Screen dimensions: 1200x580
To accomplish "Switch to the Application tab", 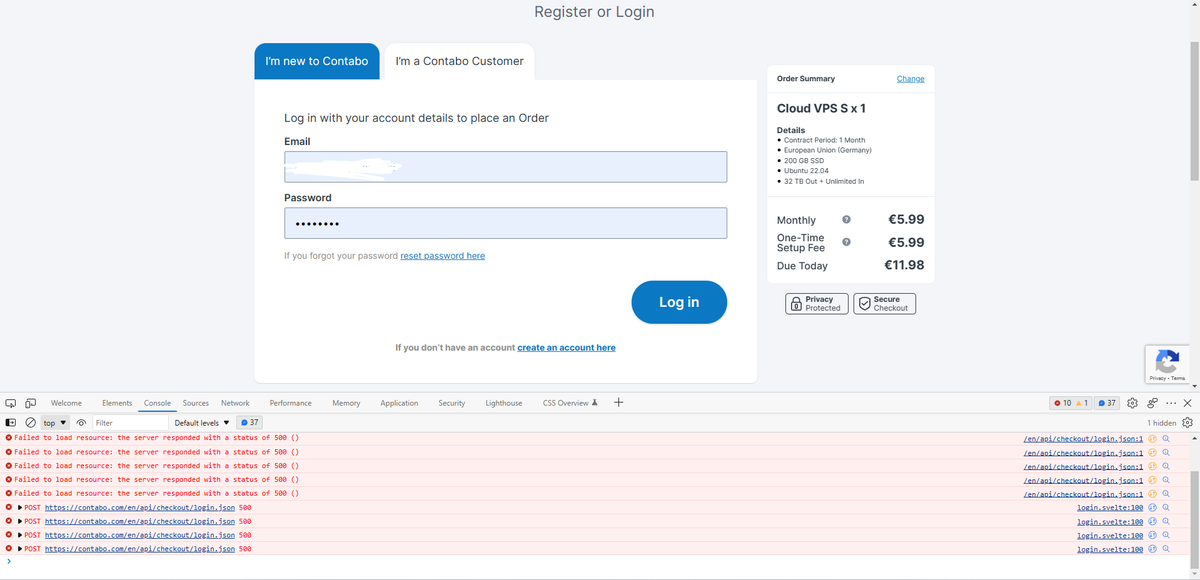I will pos(399,403).
